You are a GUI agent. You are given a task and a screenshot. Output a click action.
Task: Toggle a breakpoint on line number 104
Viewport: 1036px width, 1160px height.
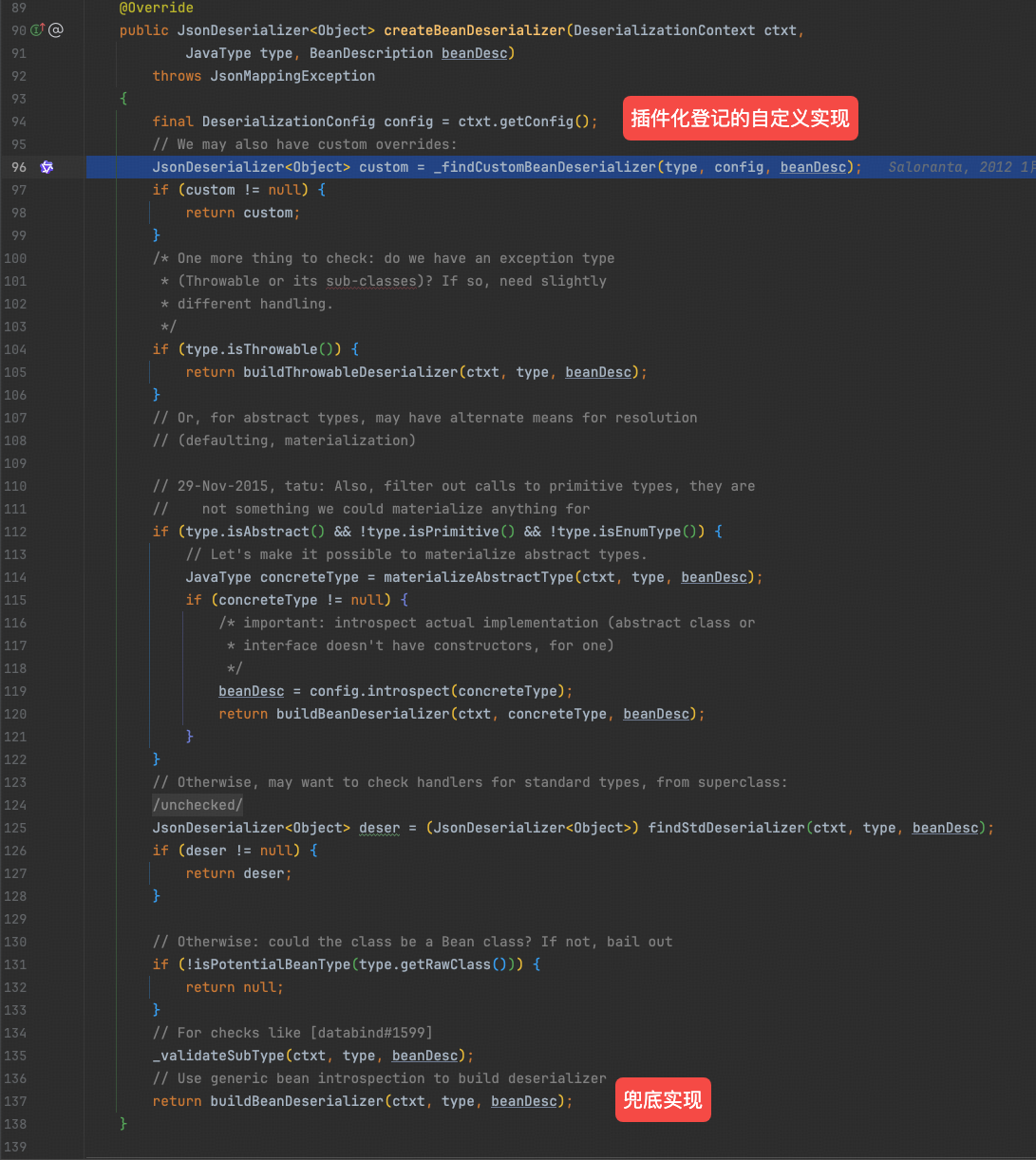[x=19, y=349]
